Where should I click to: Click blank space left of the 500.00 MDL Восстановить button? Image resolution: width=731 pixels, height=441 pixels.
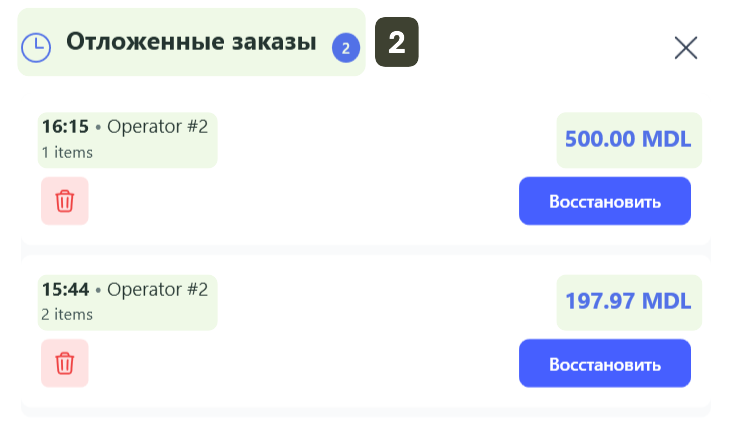pos(300,201)
